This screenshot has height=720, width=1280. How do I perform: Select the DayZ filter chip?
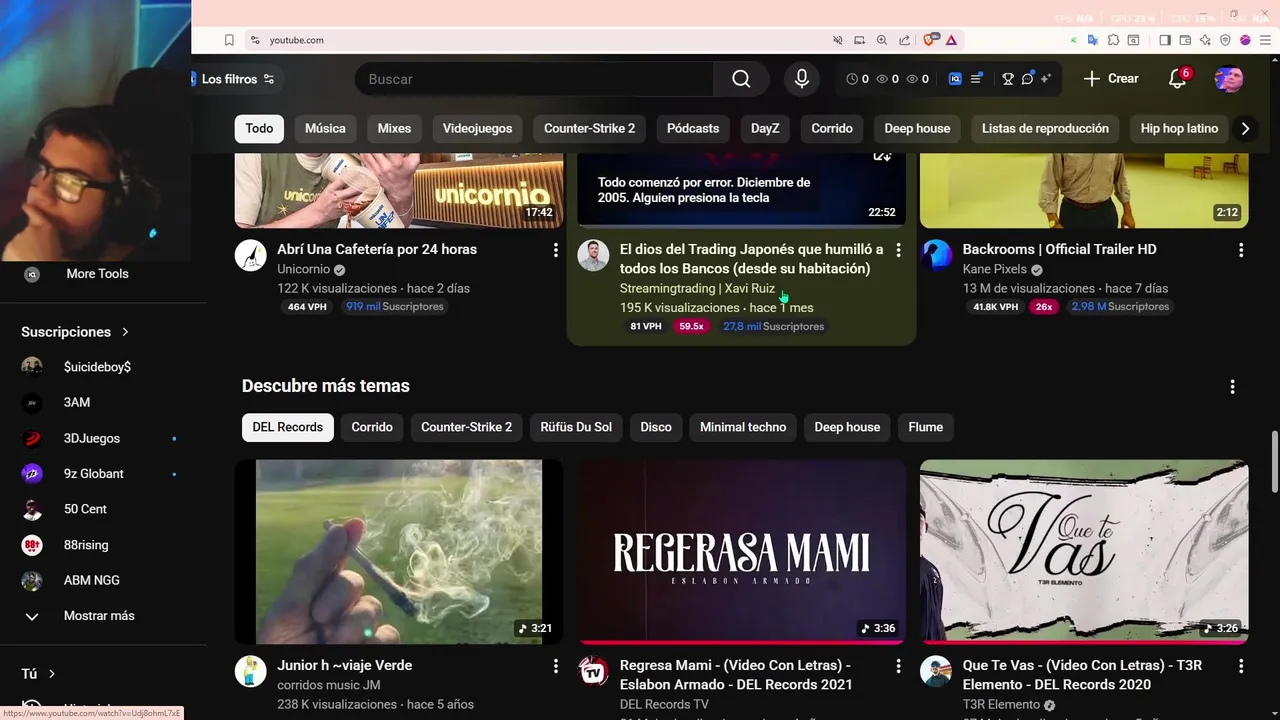pyautogui.click(x=765, y=128)
